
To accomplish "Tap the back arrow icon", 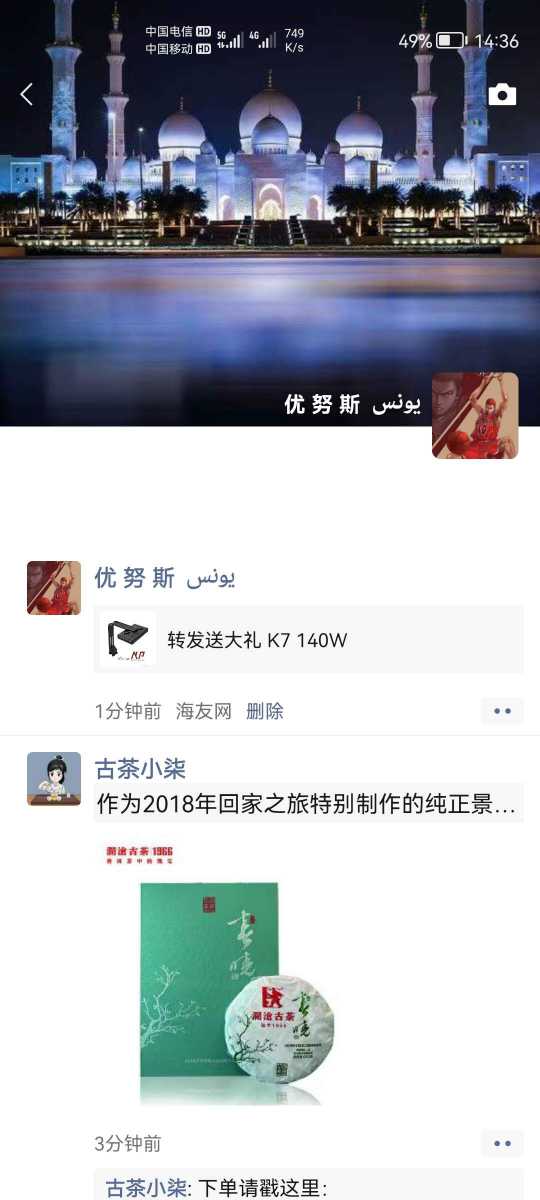I will pos(27,94).
